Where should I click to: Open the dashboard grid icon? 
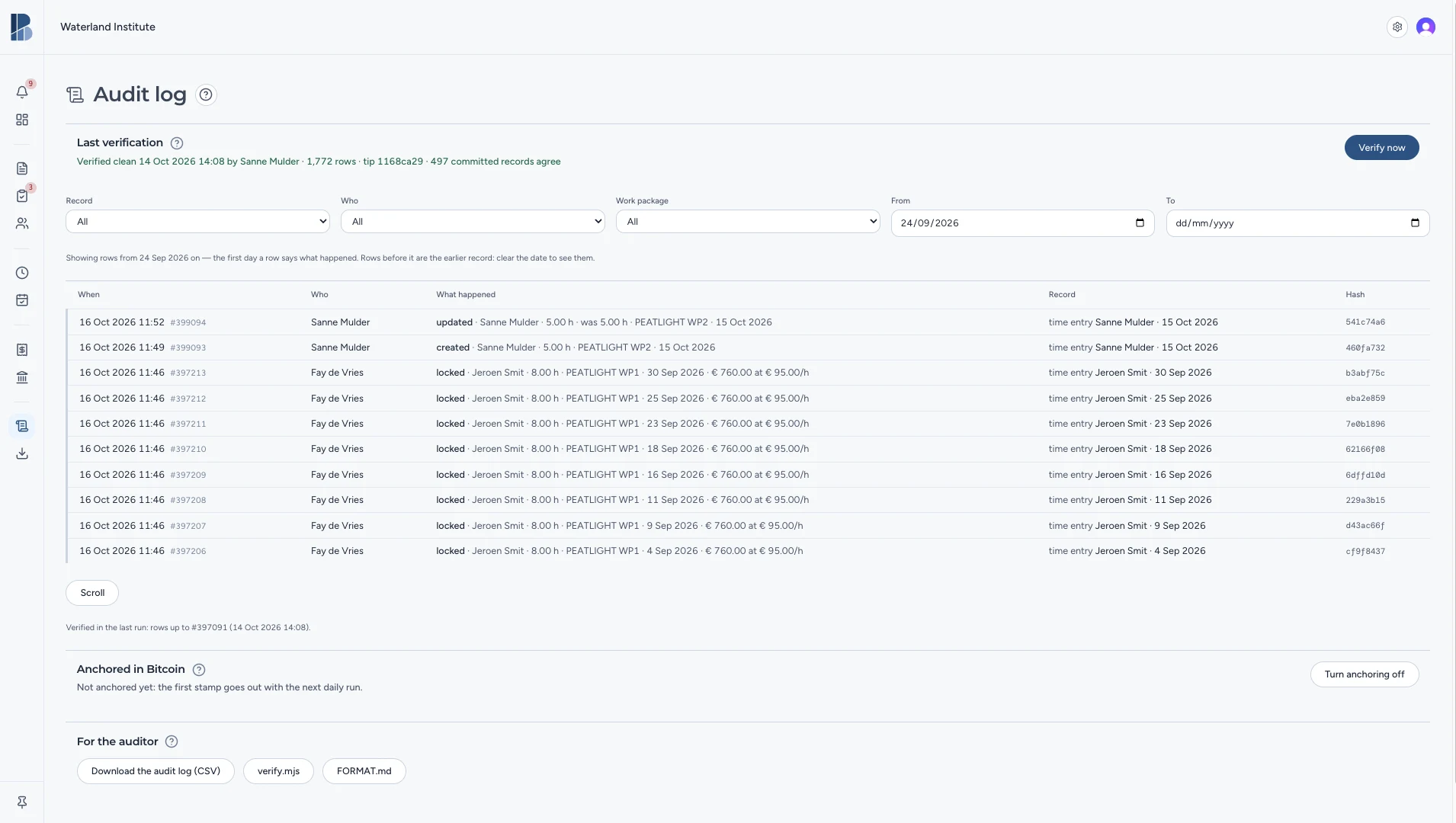click(22, 120)
